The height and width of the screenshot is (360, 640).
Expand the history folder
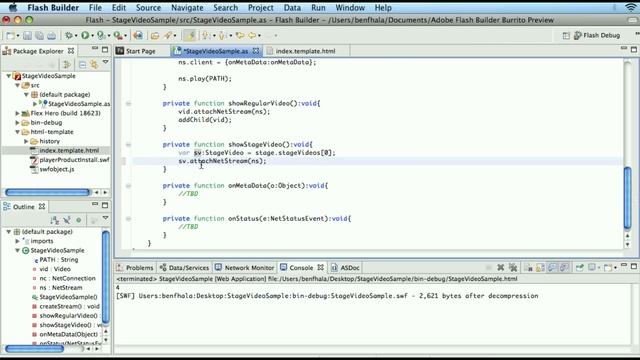click(26, 141)
